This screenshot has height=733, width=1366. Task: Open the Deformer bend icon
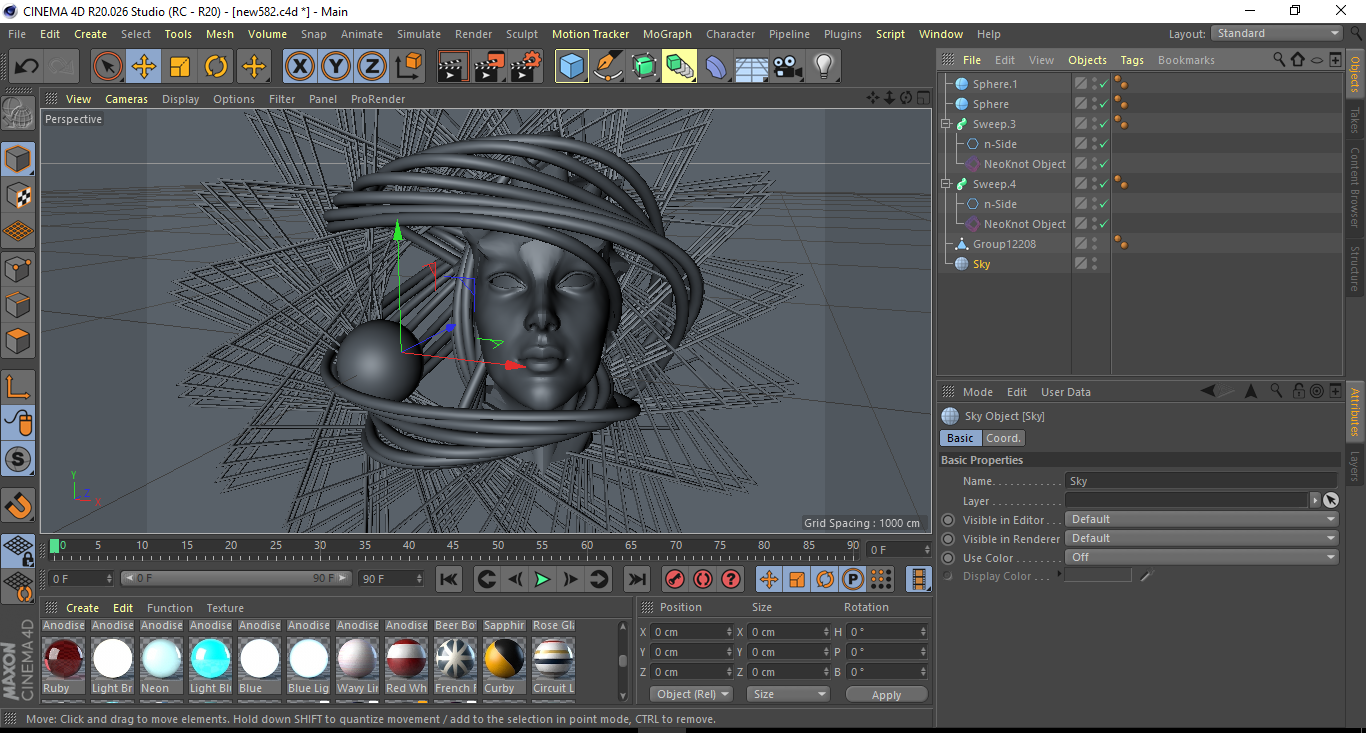(716, 67)
